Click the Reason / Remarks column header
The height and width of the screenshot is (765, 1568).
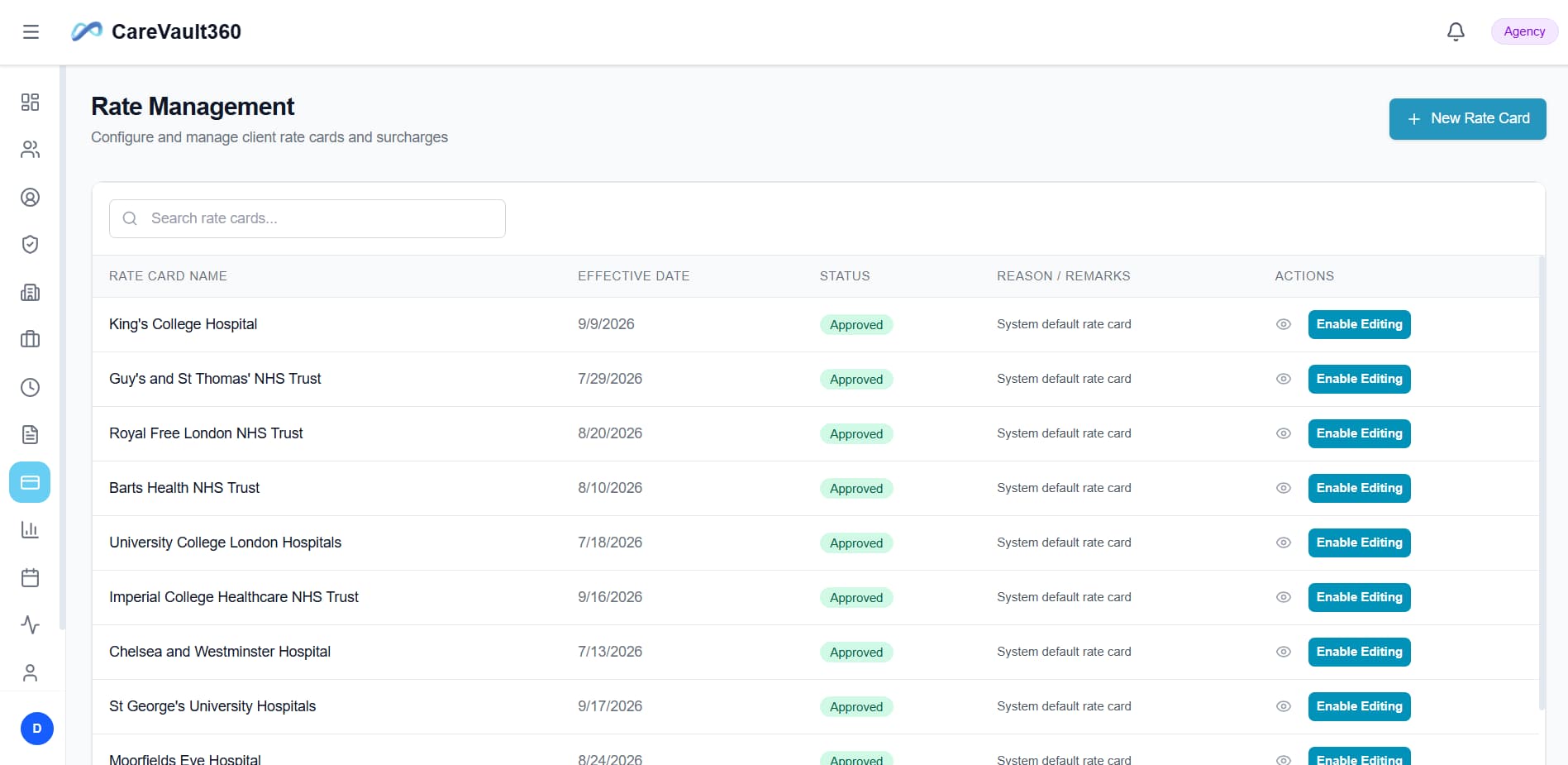tap(1063, 276)
